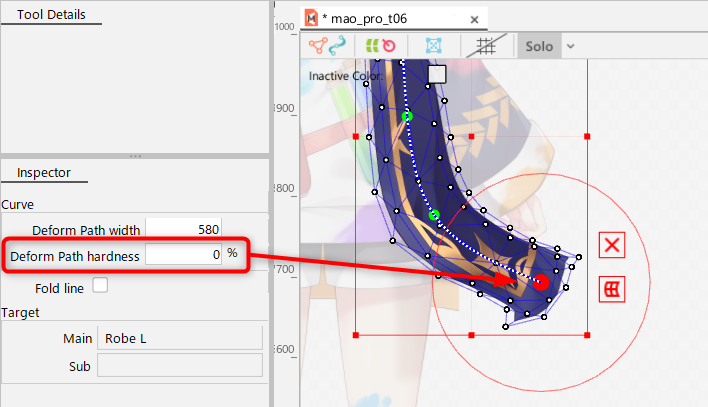Click the Main target field Robe L
The height and width of the screenshot is (407, 708).
tap(179, 339)
